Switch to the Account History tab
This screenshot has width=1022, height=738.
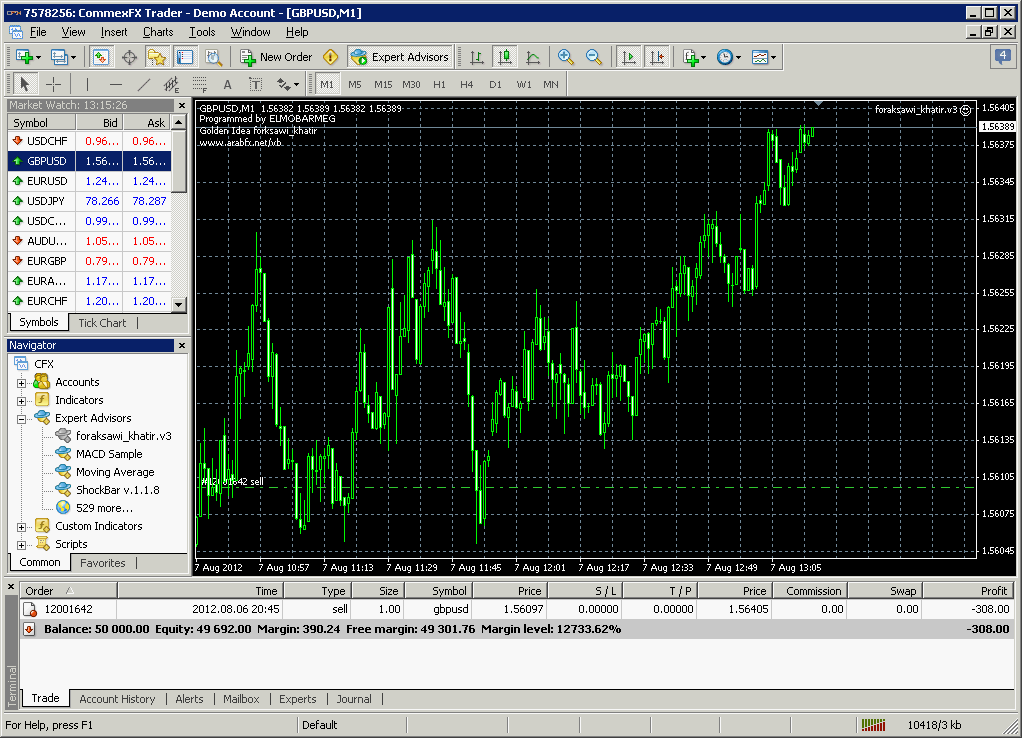(x=117, y=699)
